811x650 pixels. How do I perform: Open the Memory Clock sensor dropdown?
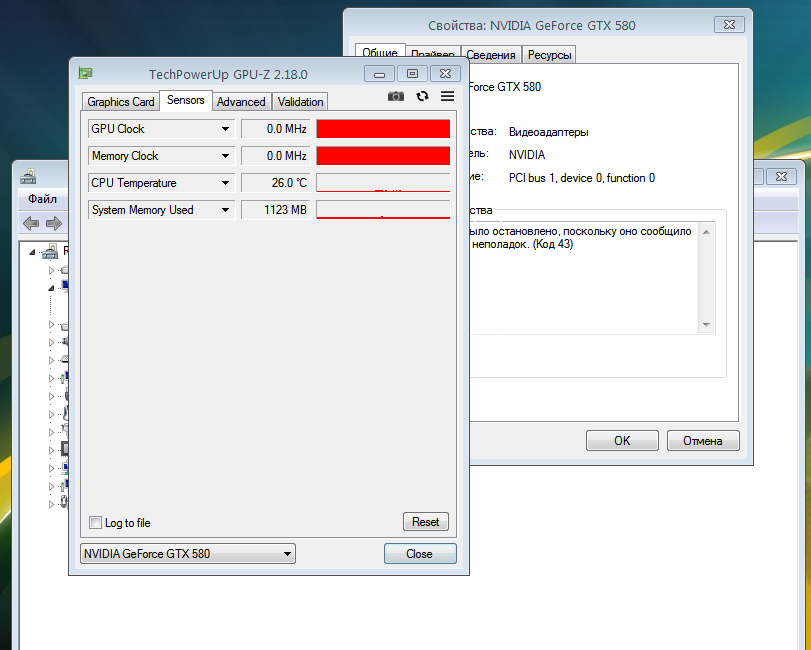click(226, 156)
